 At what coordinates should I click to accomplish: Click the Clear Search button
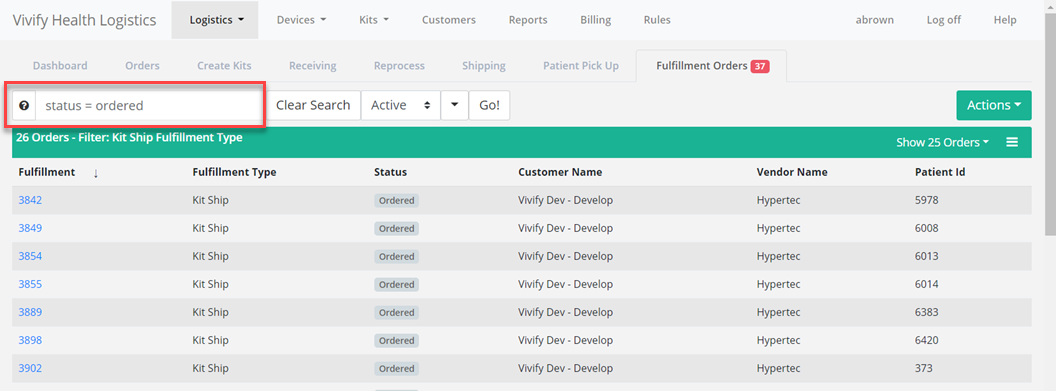313,106
